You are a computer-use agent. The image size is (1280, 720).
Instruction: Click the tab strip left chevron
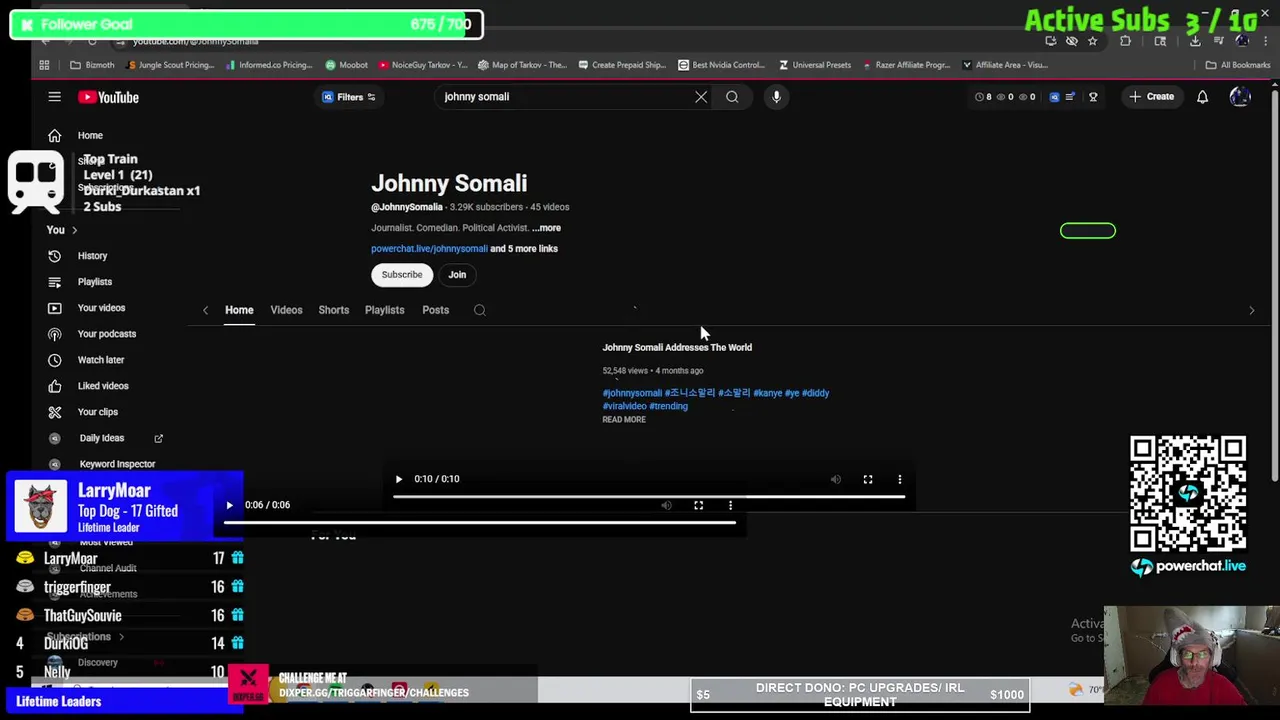[205, 310]
